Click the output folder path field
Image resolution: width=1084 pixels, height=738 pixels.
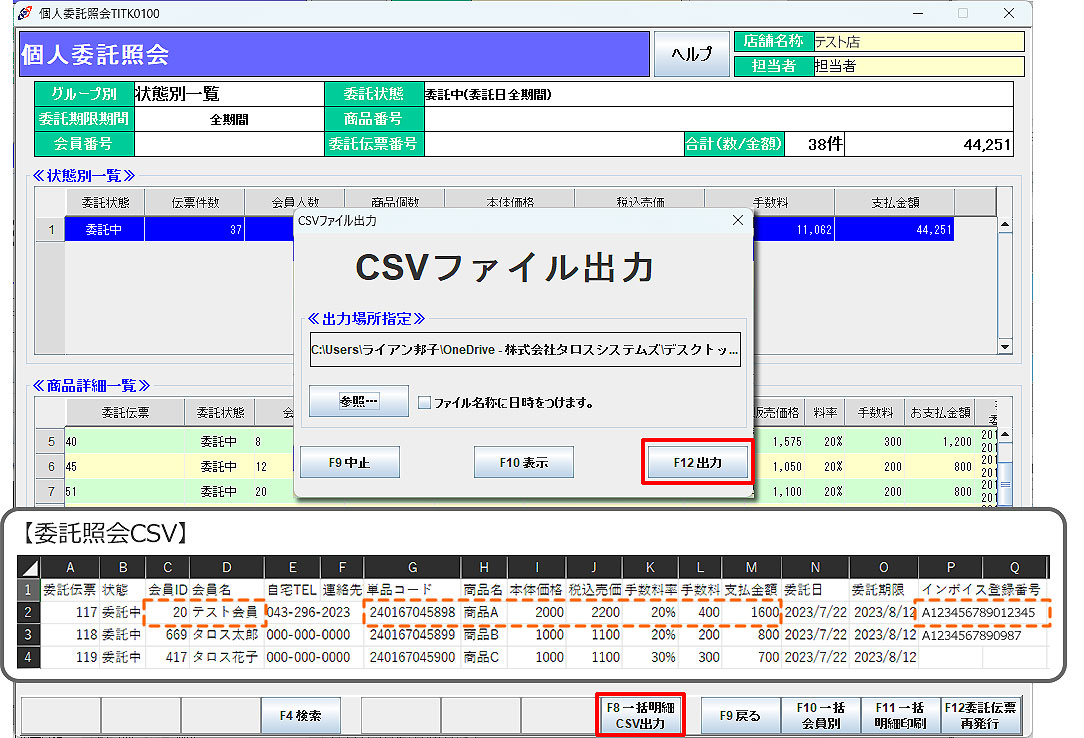tap(524, 350)
